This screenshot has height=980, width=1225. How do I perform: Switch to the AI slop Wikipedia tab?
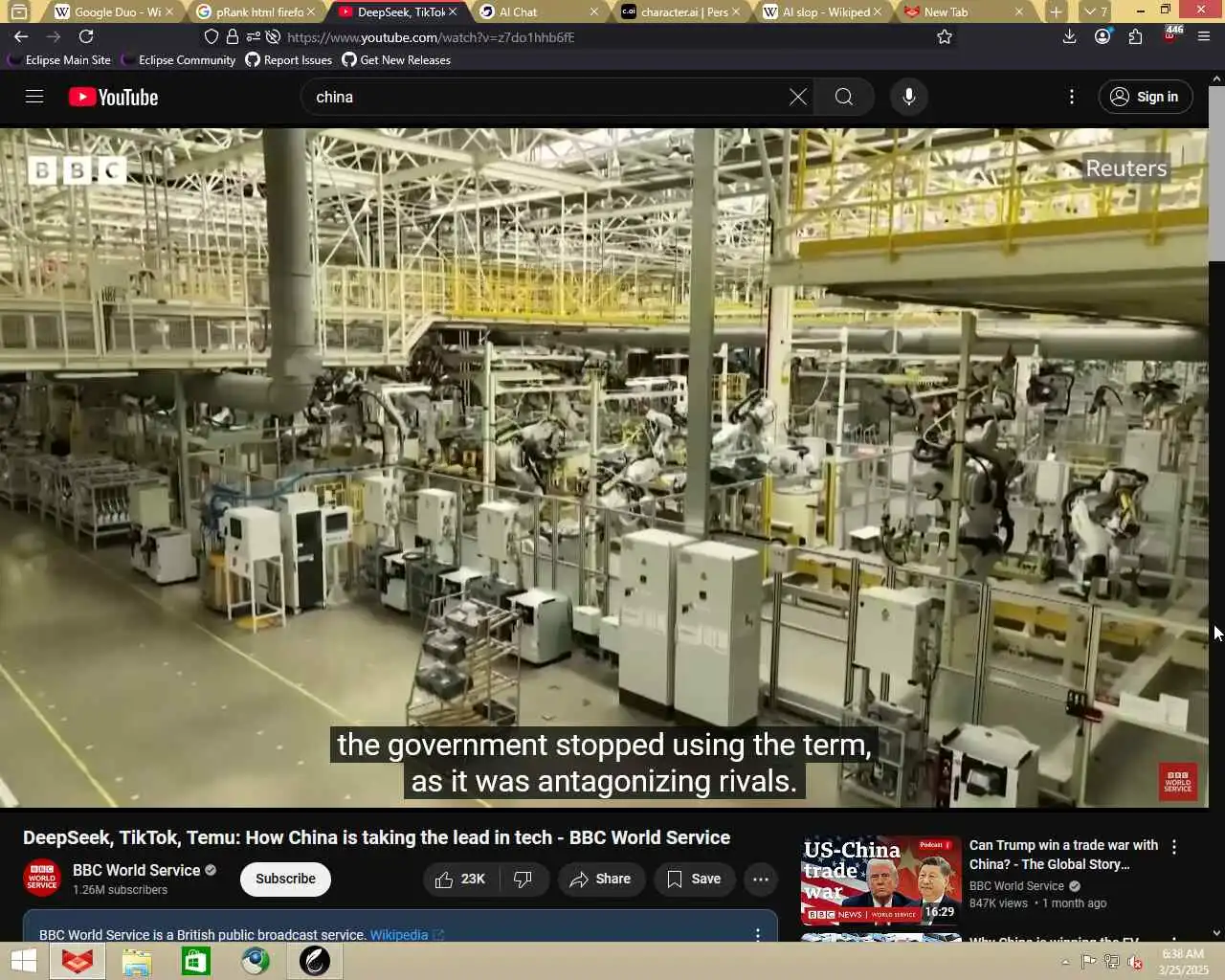coord(823,11)
